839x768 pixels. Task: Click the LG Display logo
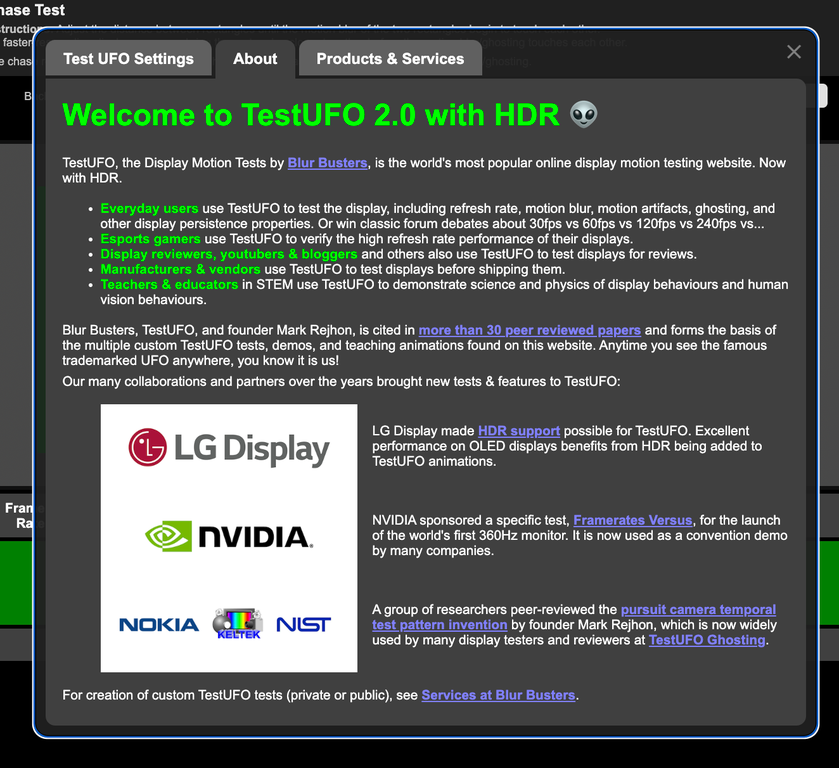point(229,448)
